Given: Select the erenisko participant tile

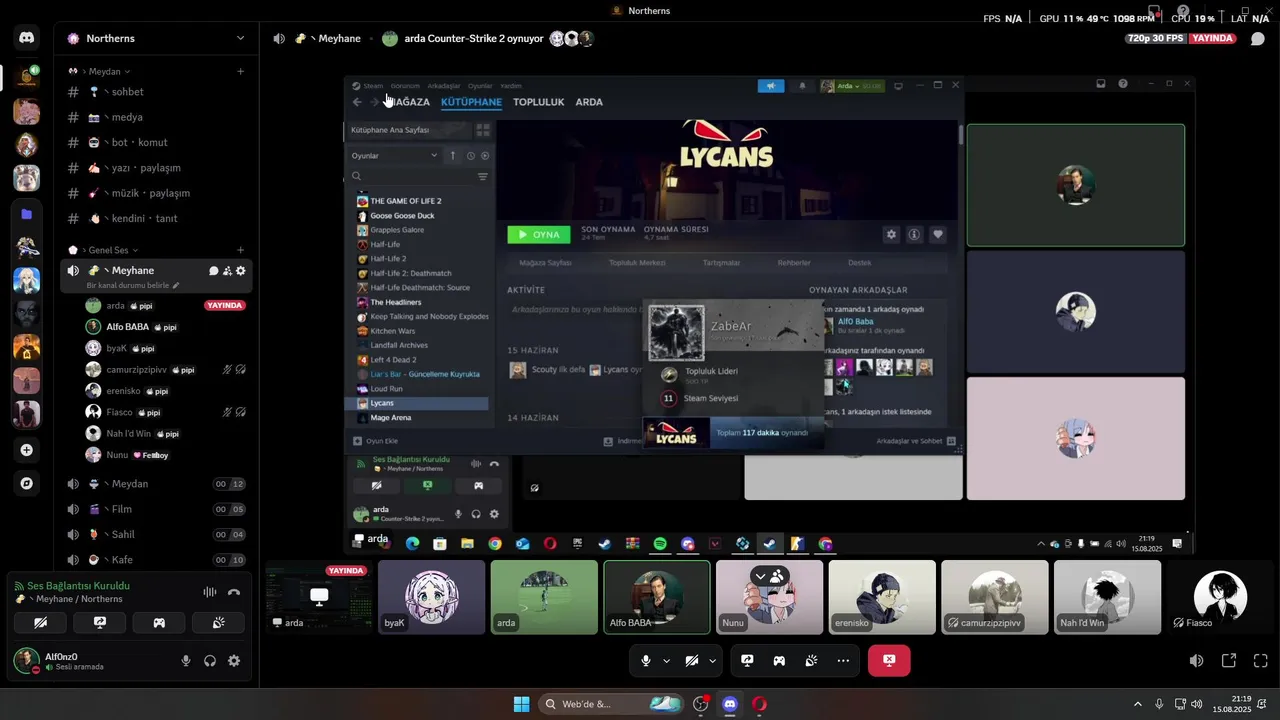Looking at the screenshot, I should [882, 597].
